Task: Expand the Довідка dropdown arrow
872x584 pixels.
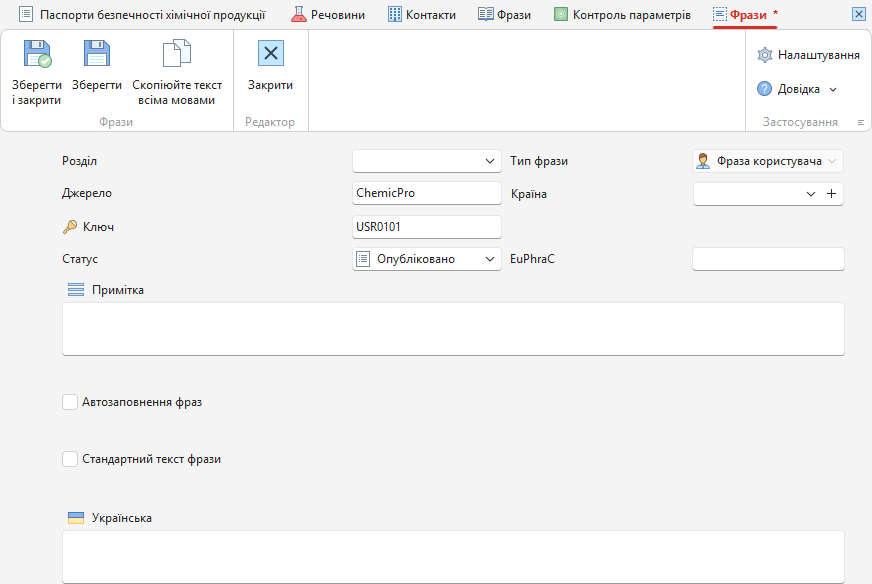Action: point(833,90)
